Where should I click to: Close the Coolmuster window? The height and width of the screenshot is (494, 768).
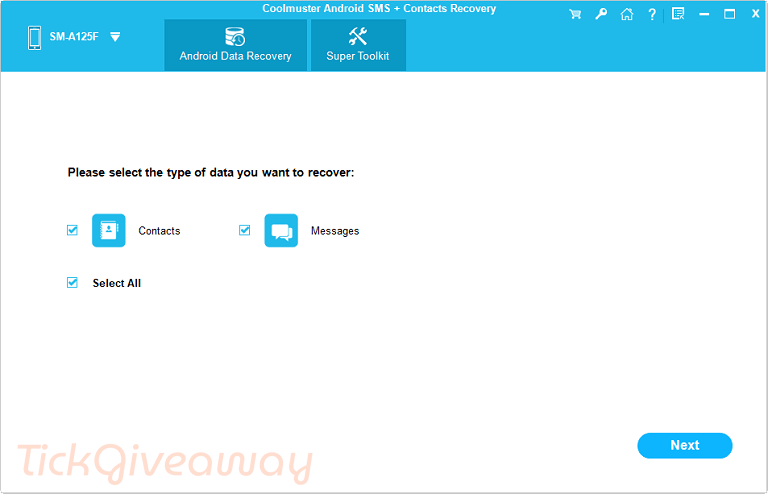pos(755,14)
